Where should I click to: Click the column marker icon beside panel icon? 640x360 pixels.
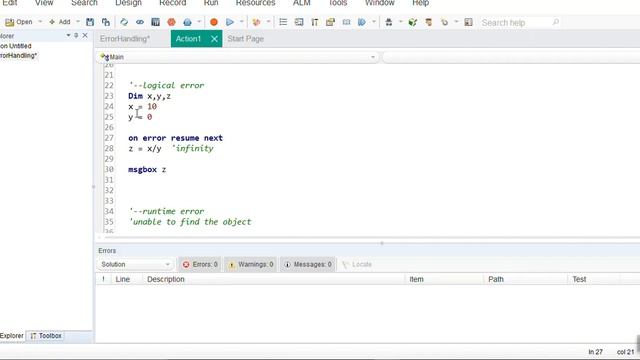[x=315, y=22]
